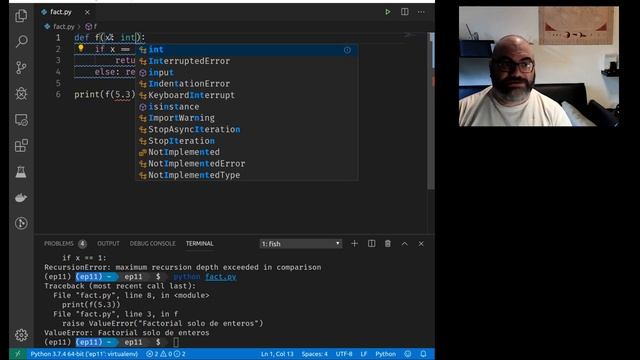Select Python interpreter 3.7.4 in status bar

[84, 354]
